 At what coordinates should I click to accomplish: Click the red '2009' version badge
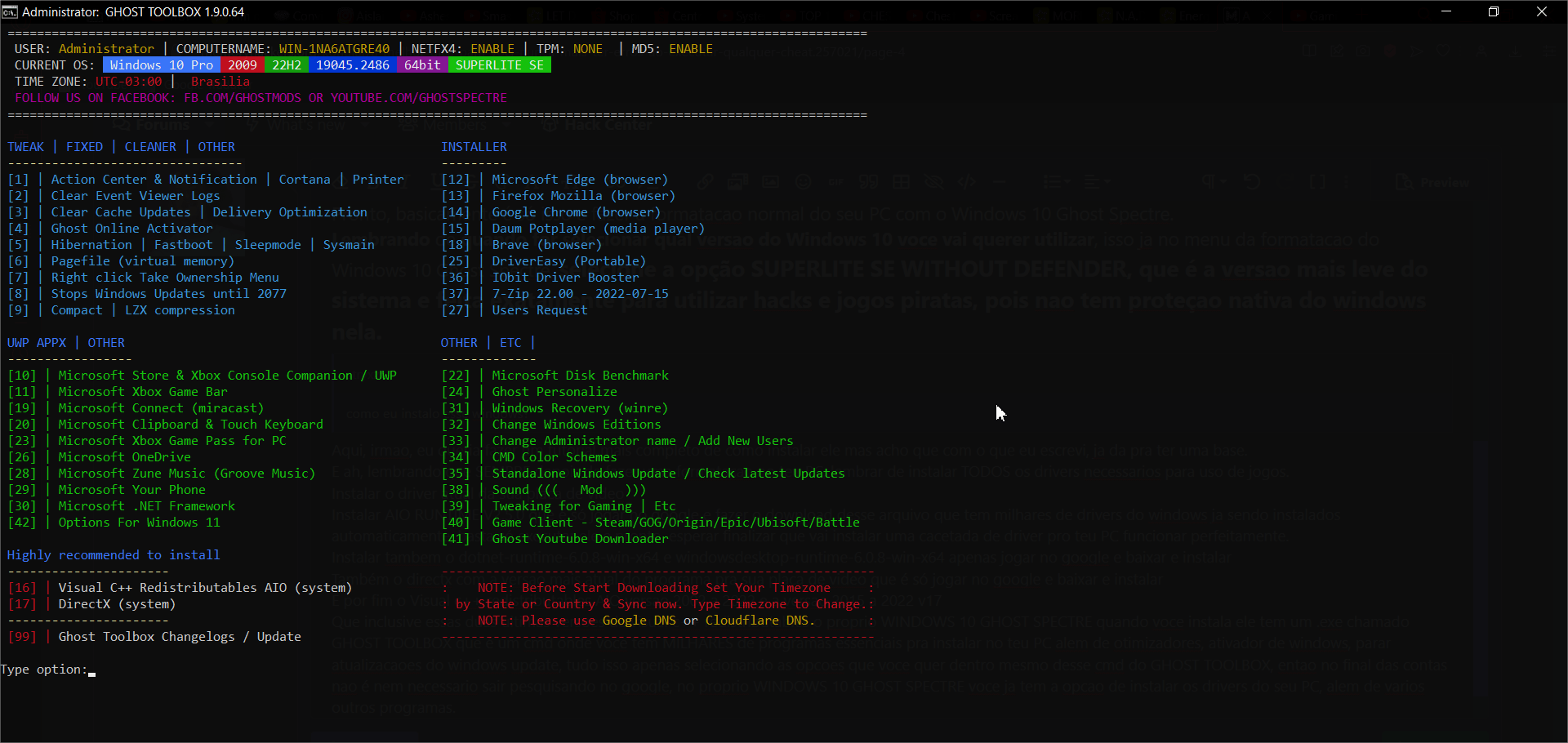(242, 65)
